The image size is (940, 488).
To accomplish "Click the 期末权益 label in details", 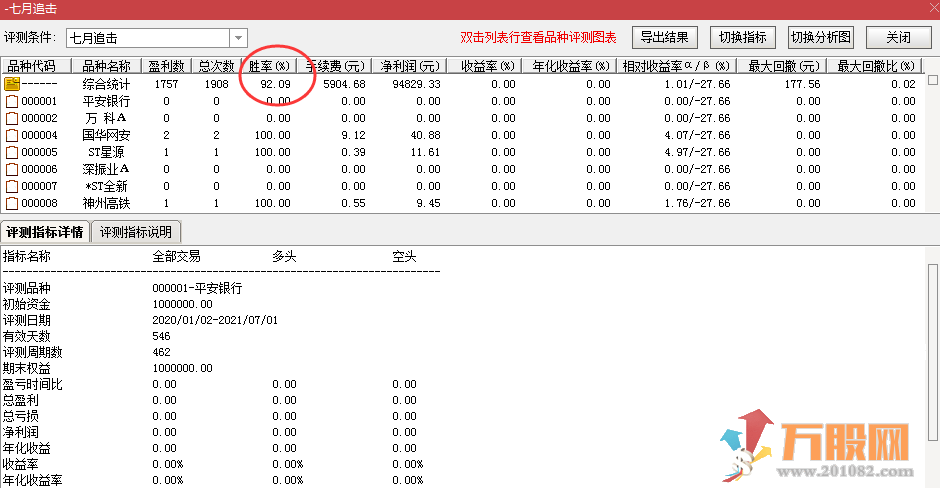I will click(26, 368).
